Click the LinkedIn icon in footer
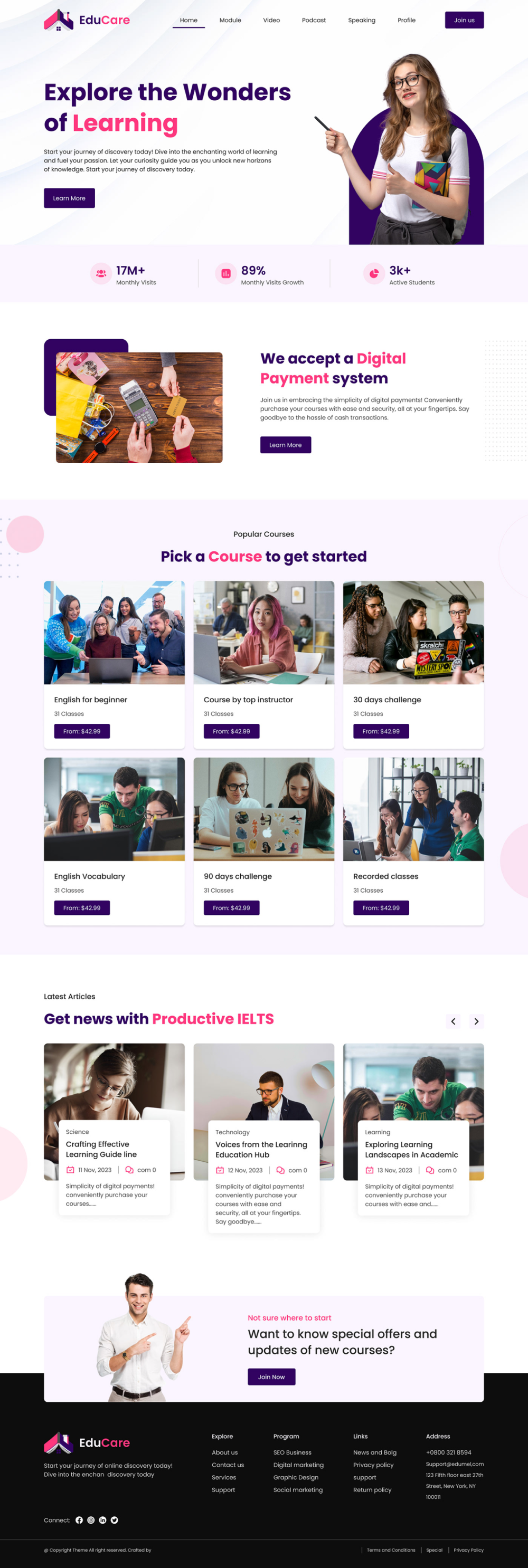This screenshot has height=1568, width=528. tap(102, 1520)
